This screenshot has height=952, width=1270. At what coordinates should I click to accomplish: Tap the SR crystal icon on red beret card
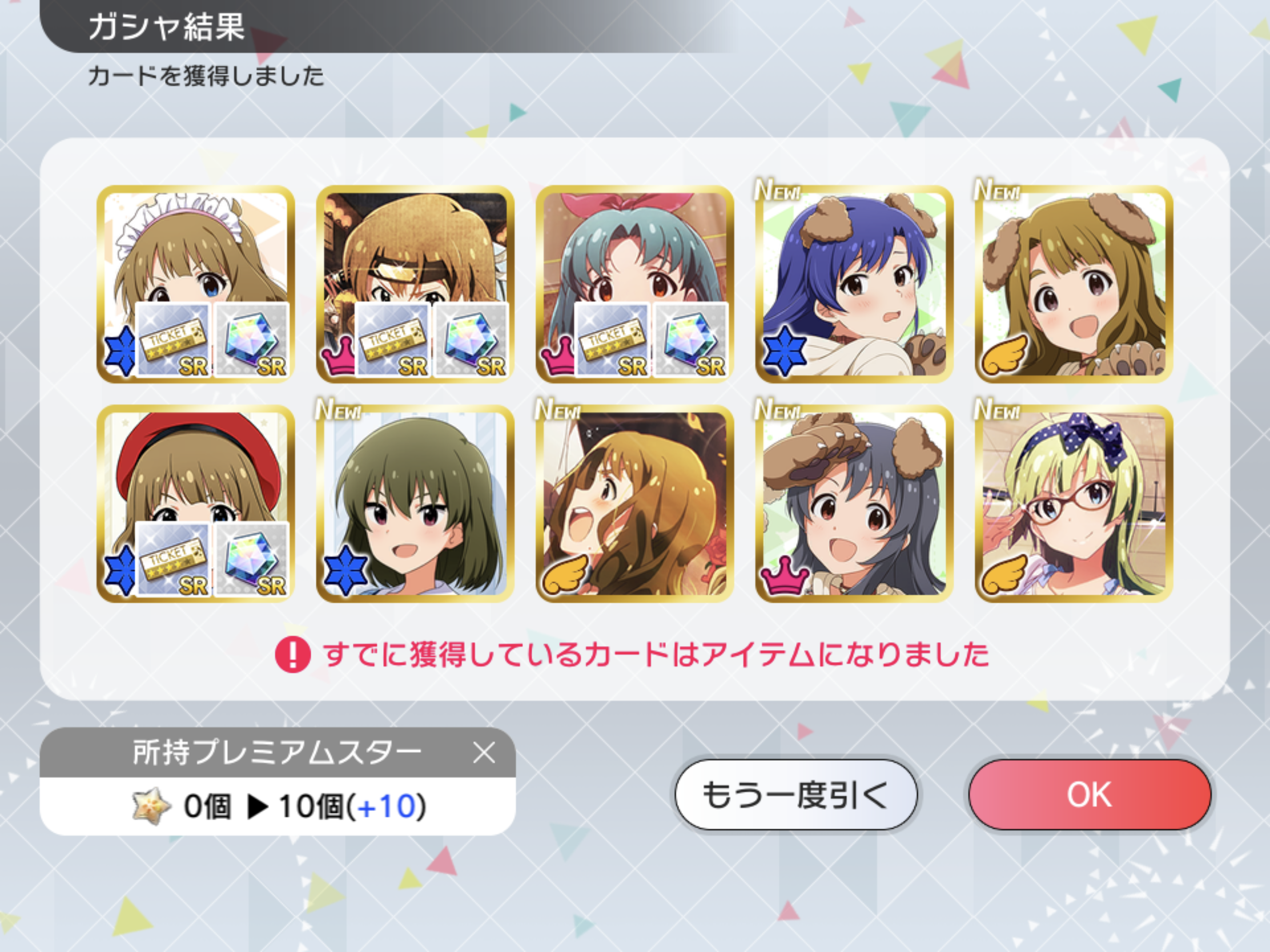tap(251, 559)
